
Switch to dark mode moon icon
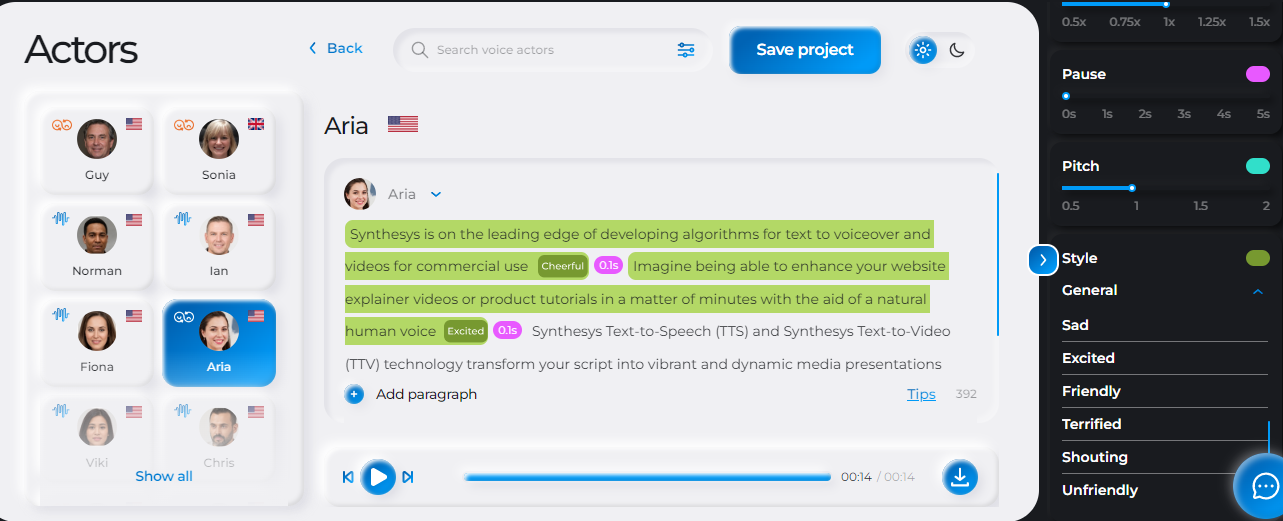click(x=957, y=50)
